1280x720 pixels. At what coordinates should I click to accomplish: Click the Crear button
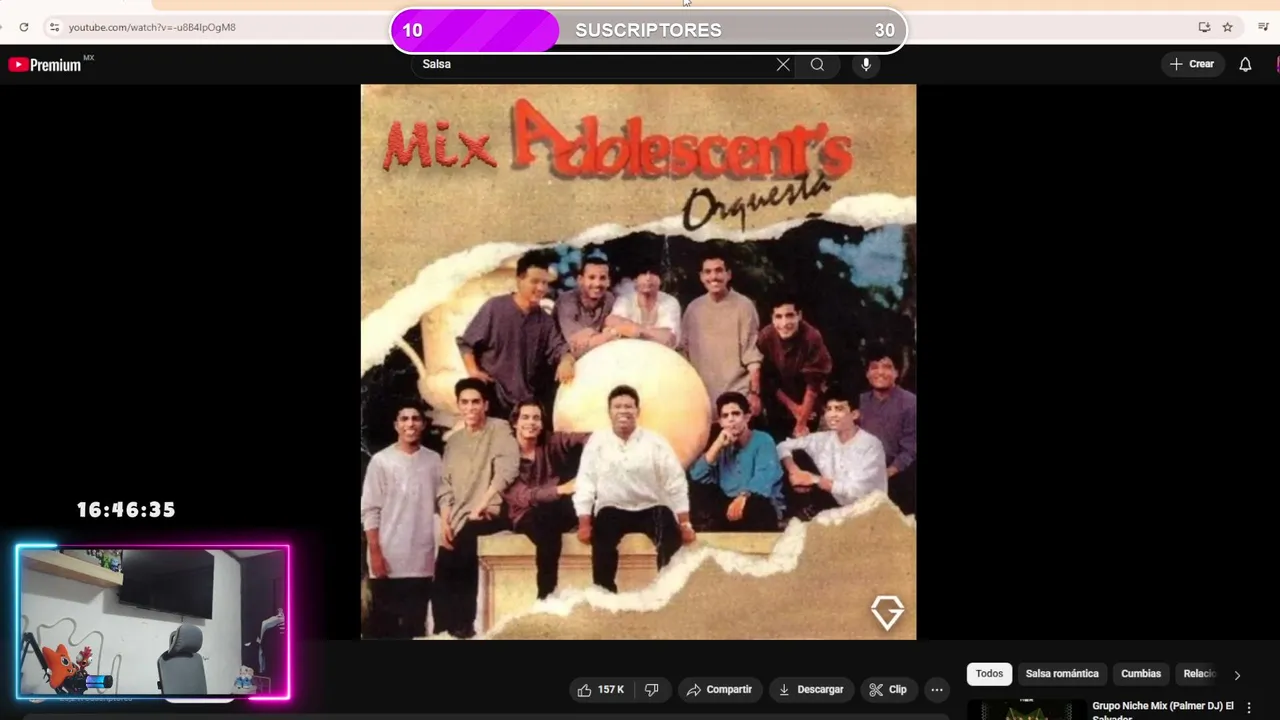click(1192, 64)
